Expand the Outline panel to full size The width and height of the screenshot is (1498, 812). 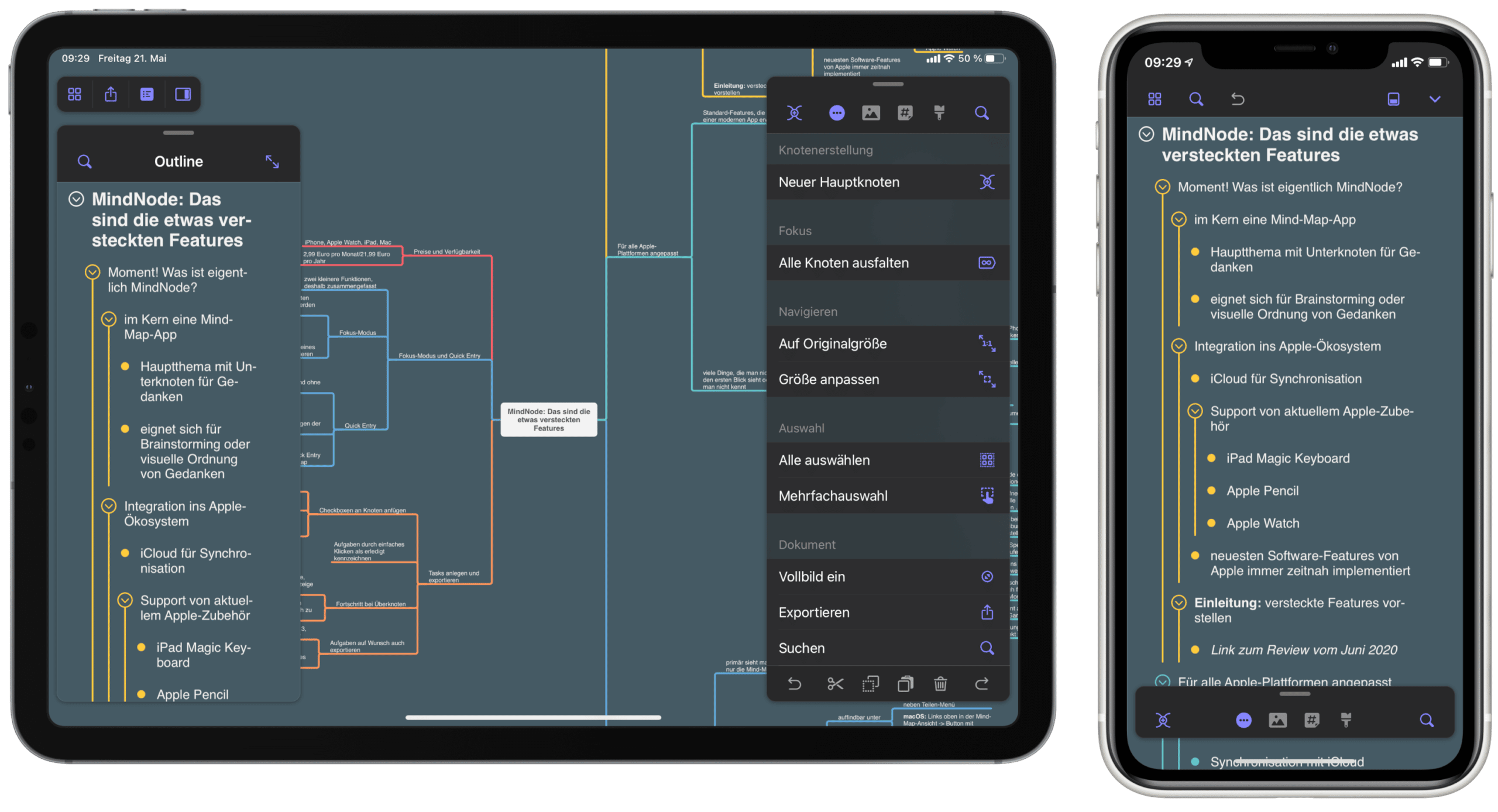[272, 161]
